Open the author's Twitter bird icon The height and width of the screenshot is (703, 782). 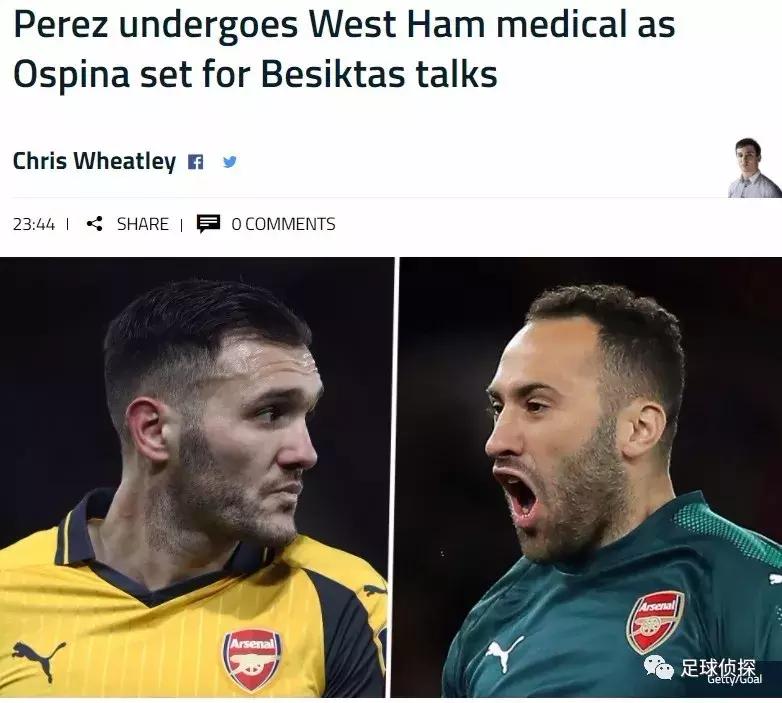230,161
